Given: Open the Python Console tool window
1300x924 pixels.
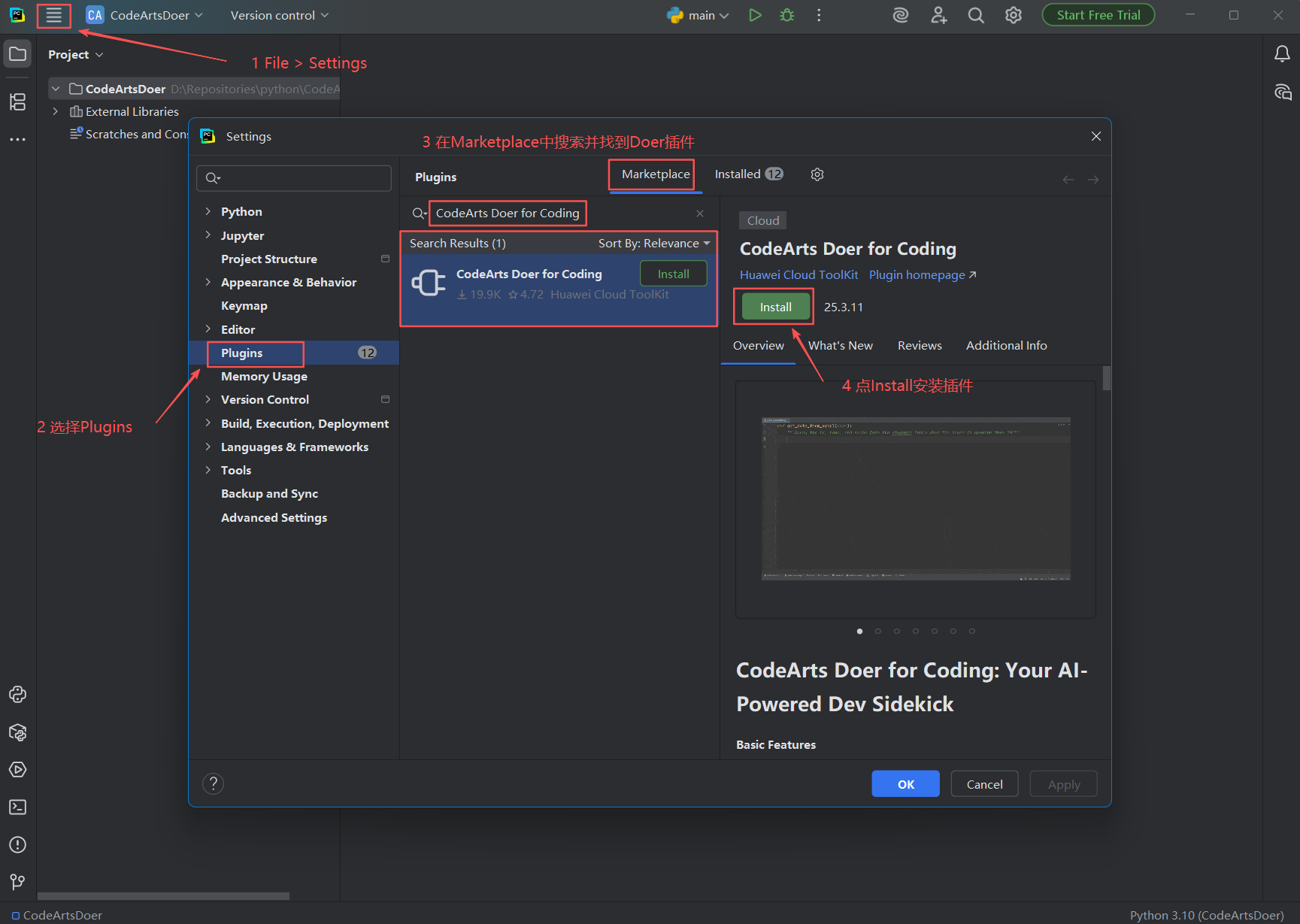Looking at the screenshot, I should tap(17, 694).
